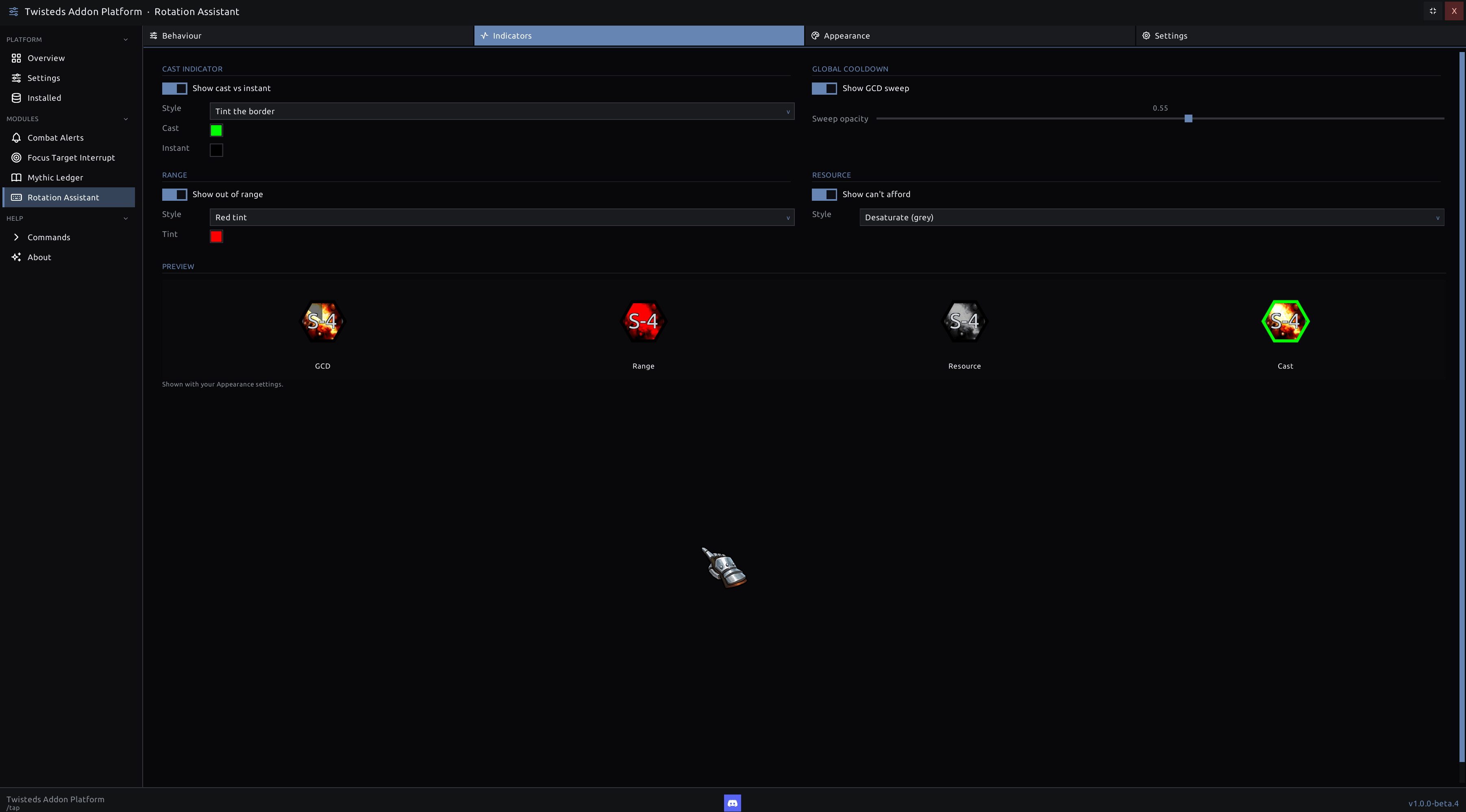Open platform Settings in the sidebar

click(x=69, y=78)
